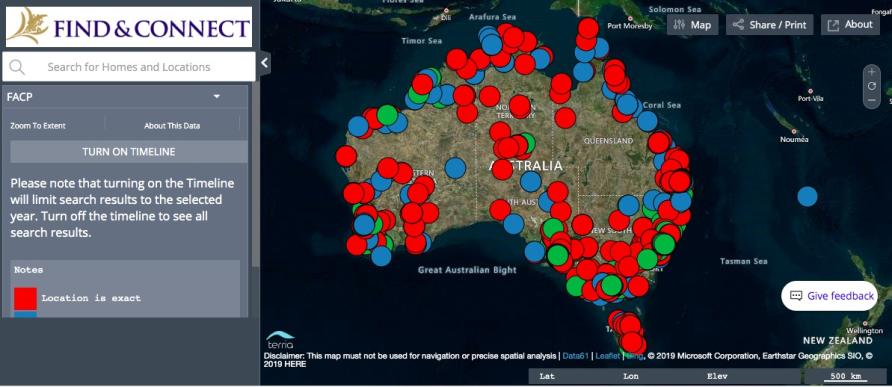
Task: Zoom out with the minus control
Action: pyautogui.click(x=872, y=100)
